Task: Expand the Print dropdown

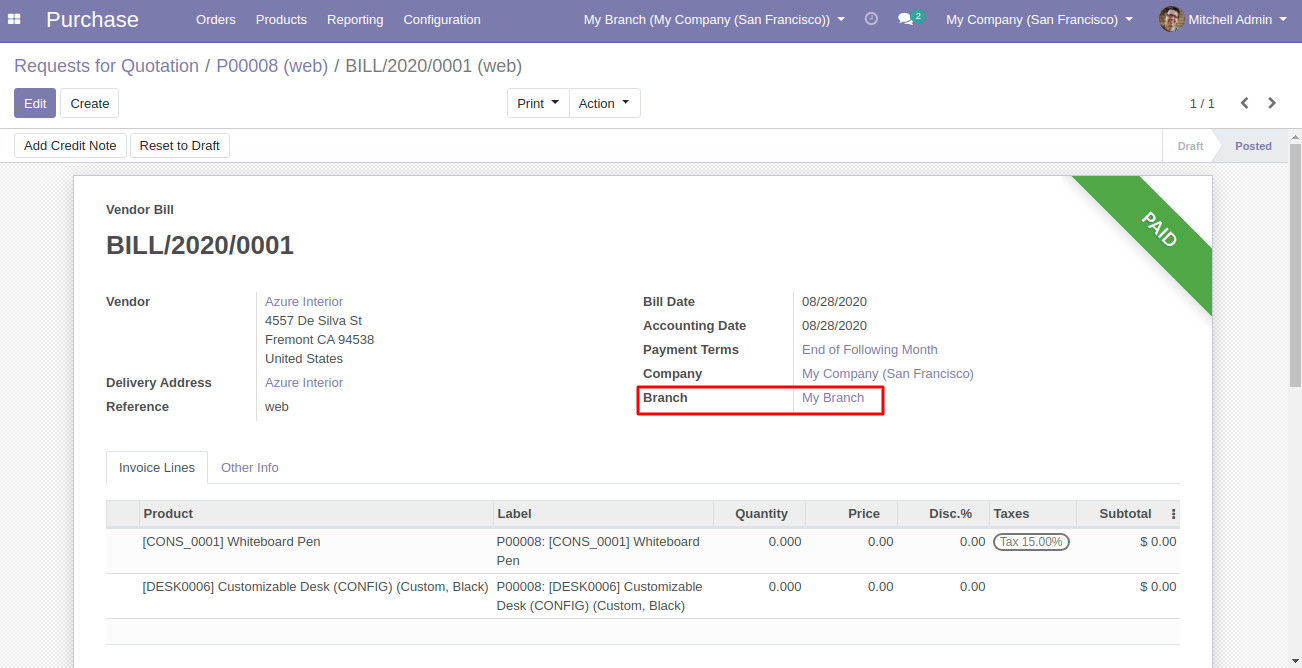Action: click(538, 103)
